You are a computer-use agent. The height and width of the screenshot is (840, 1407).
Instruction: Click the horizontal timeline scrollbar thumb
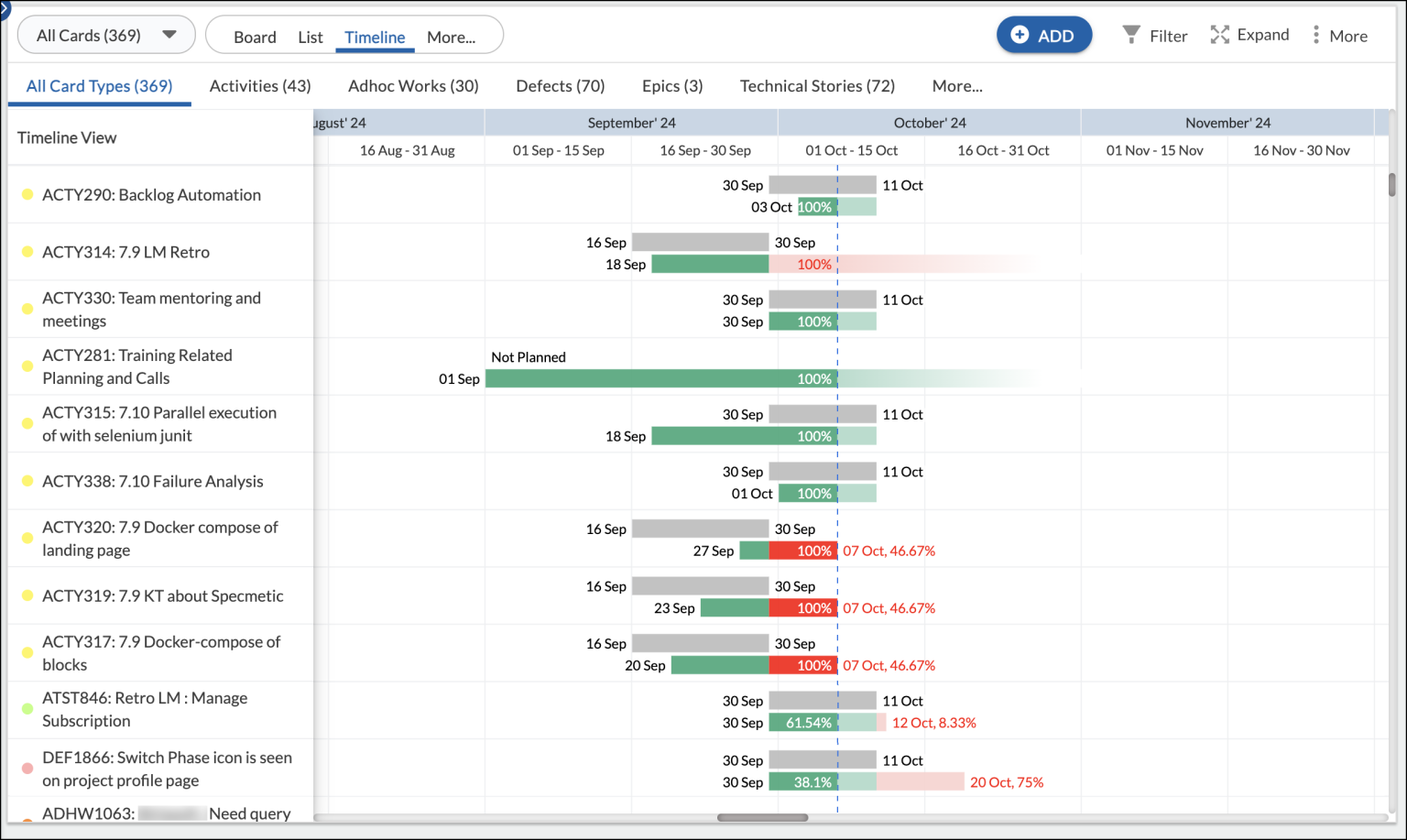point(762,817)
